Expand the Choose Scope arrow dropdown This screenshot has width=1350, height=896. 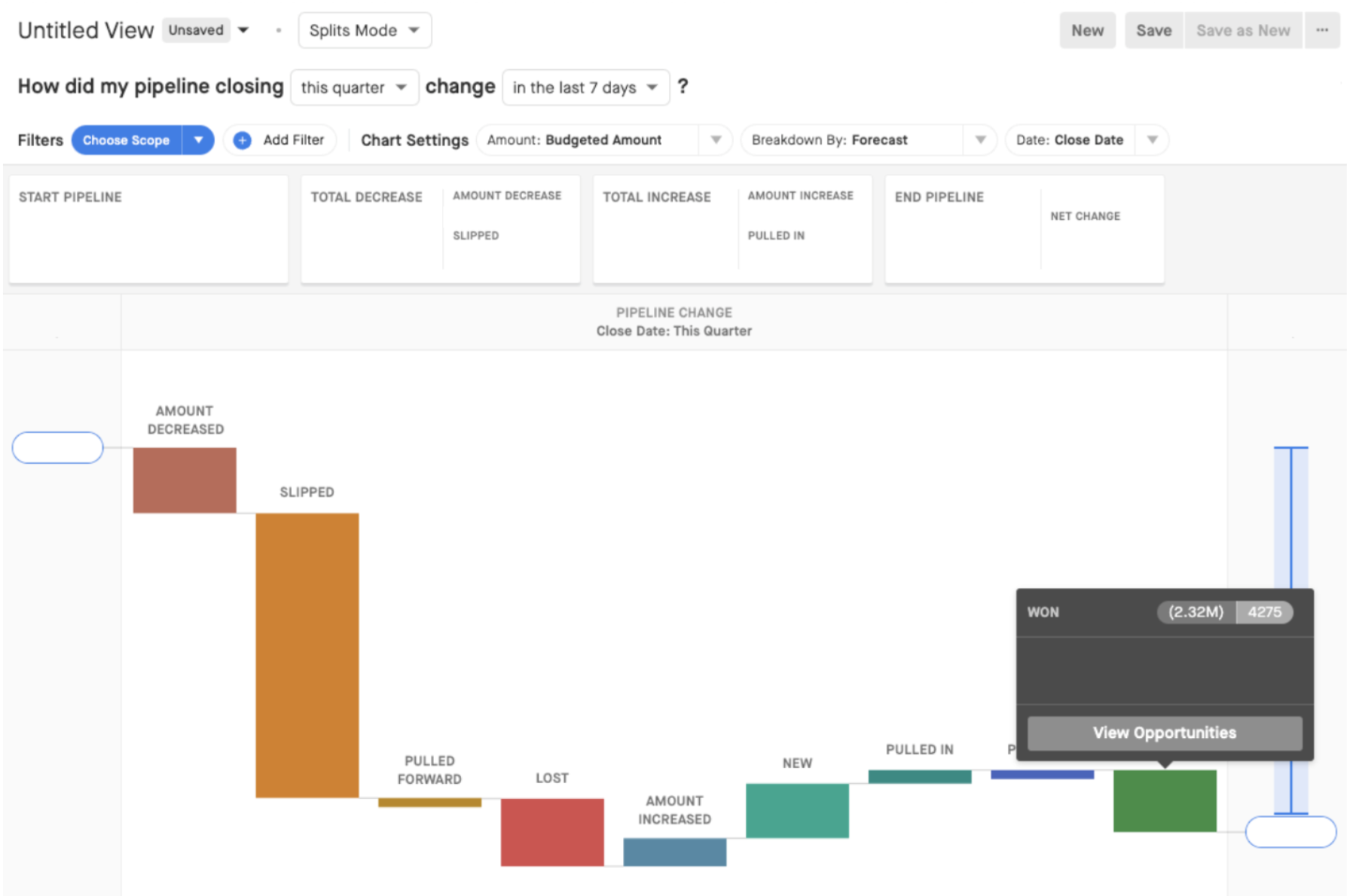(198, 140)
